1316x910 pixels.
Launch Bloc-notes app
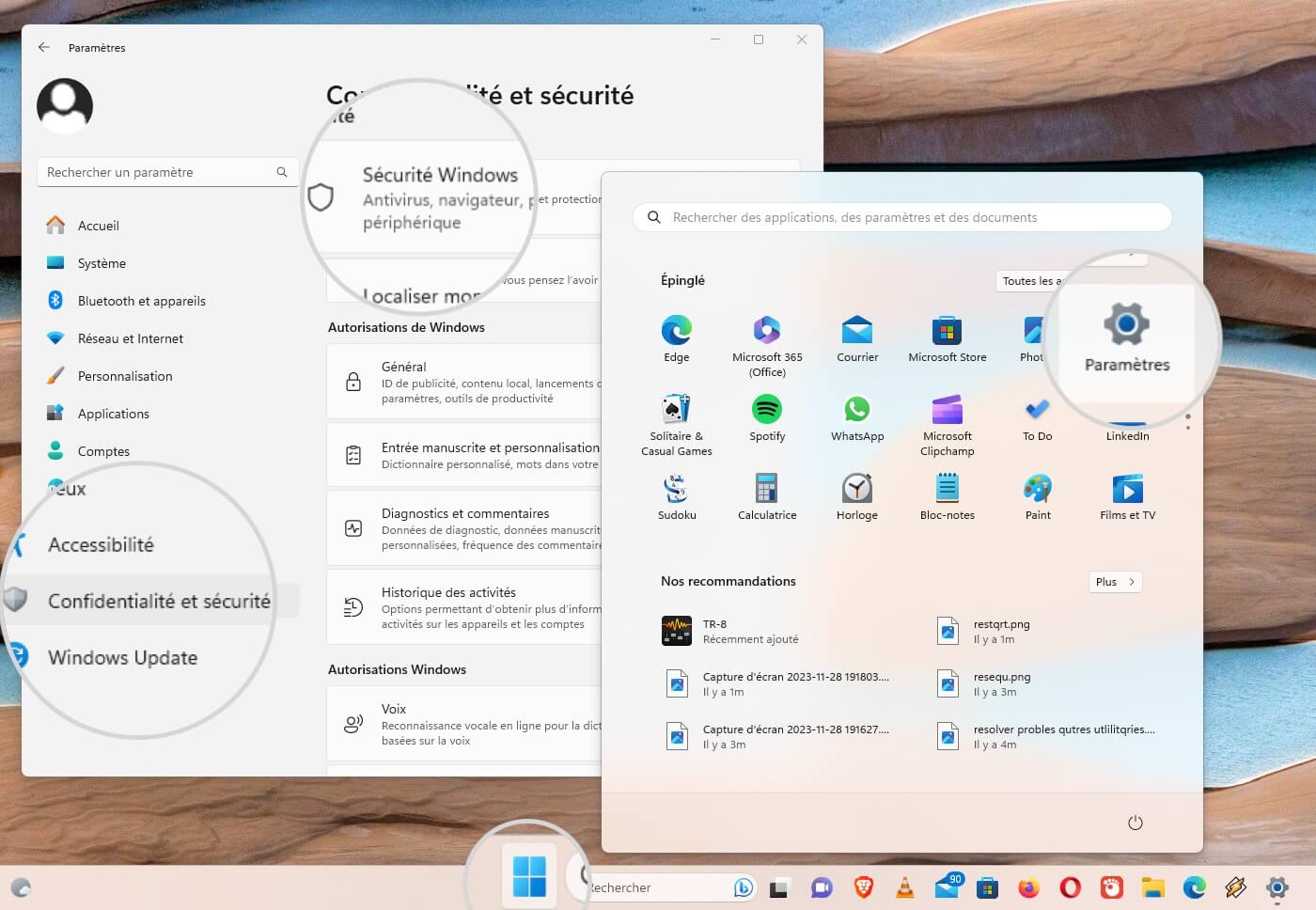(947, 496)
